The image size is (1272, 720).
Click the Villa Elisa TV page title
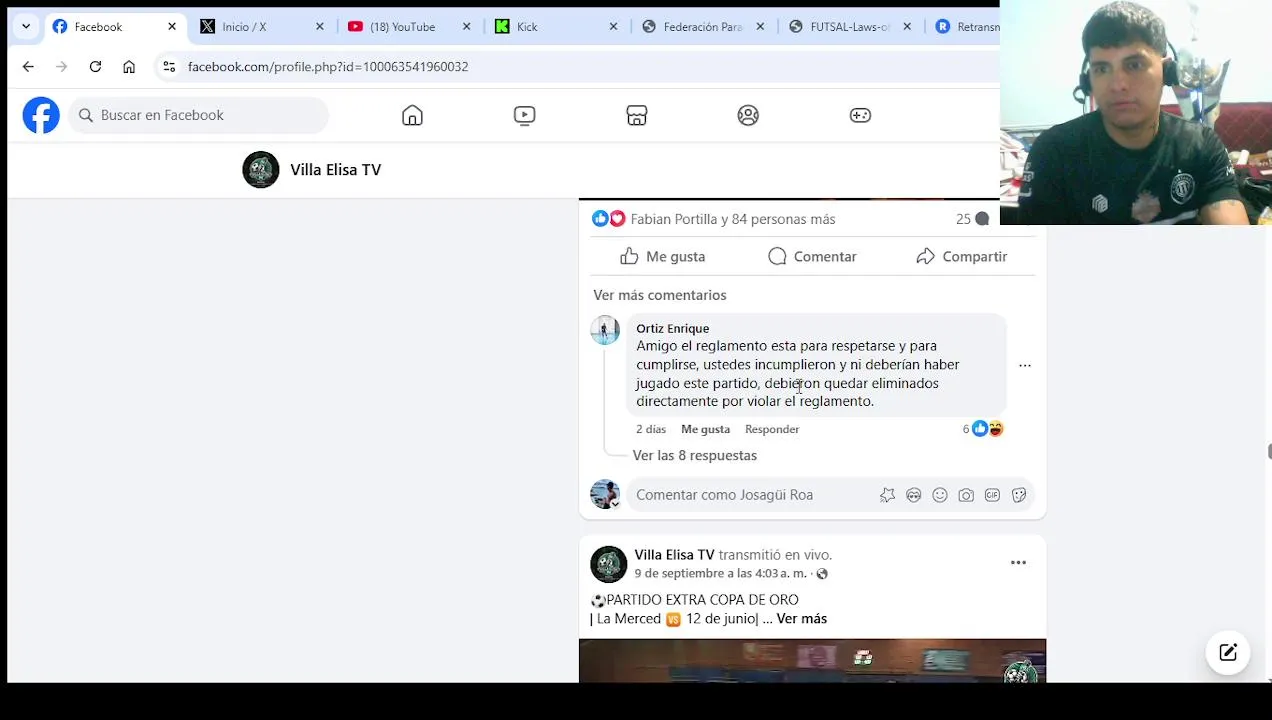point(335,170)
